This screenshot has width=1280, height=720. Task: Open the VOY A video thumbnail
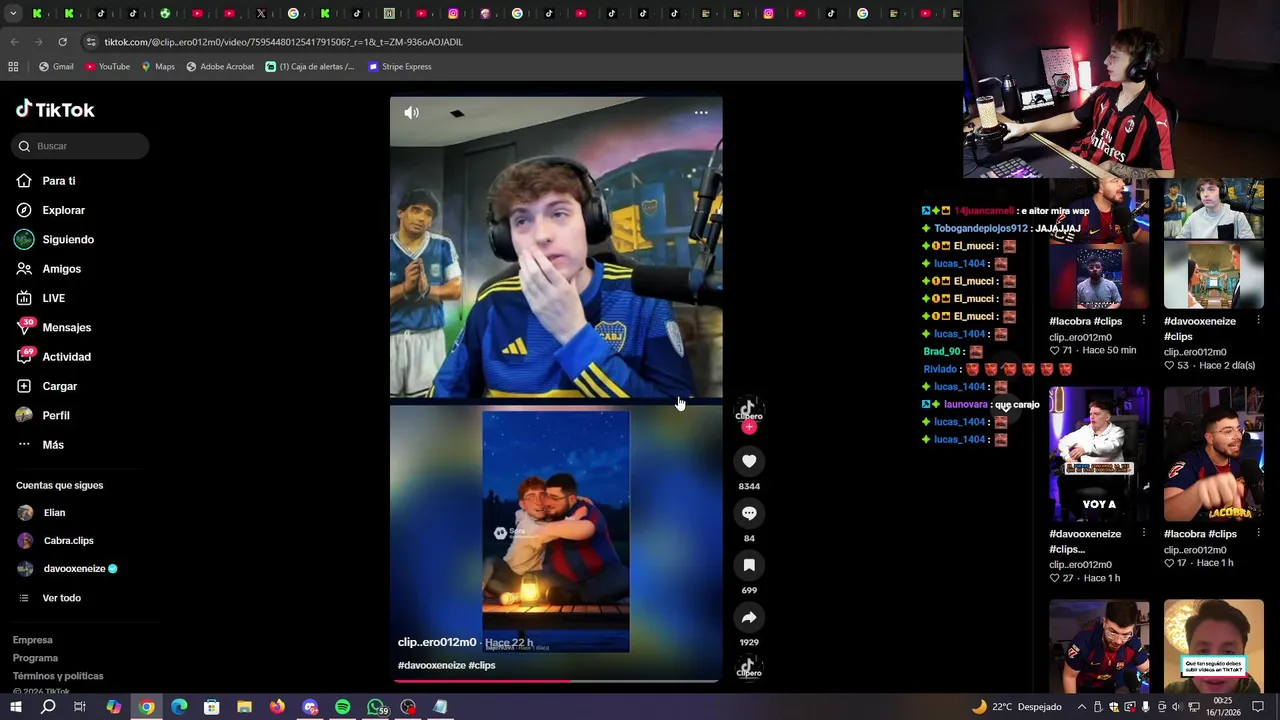(1099, 455)
